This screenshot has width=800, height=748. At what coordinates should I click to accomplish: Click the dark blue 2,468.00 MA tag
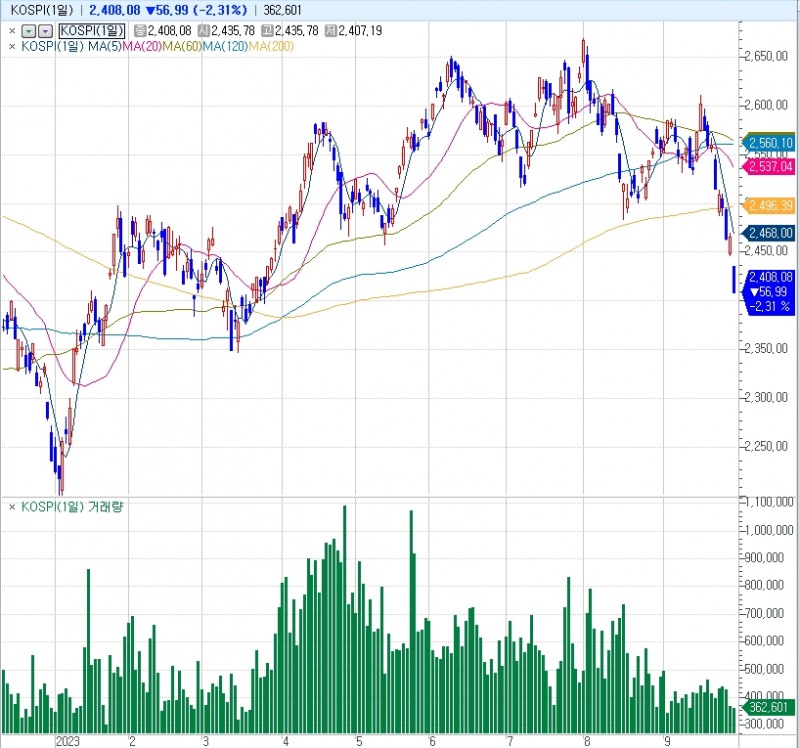769,233
